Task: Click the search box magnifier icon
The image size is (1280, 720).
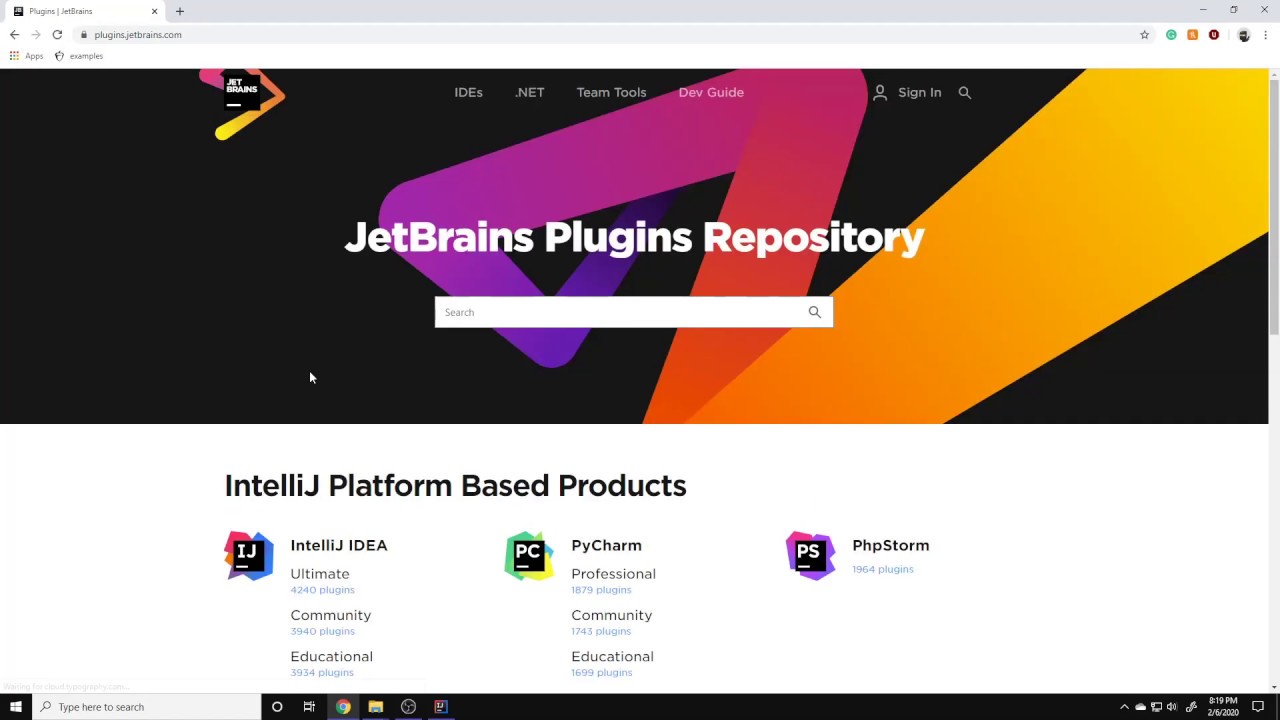Action: click(x=815, y=312)
